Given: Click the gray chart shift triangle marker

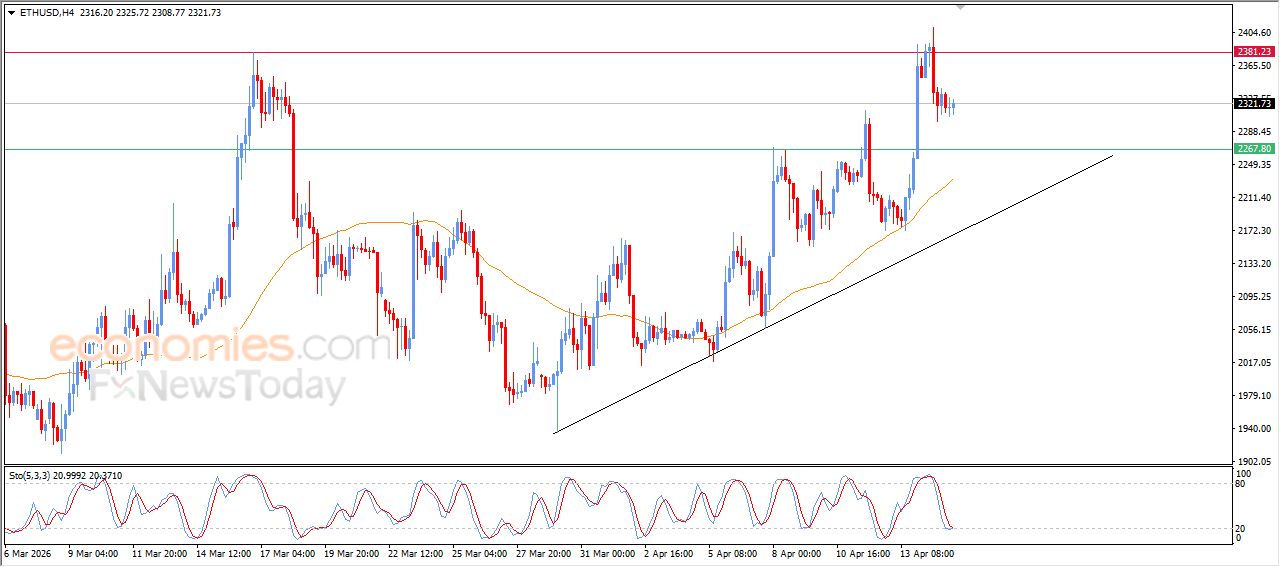Looking at the screenshot, I should coord(961,7).
